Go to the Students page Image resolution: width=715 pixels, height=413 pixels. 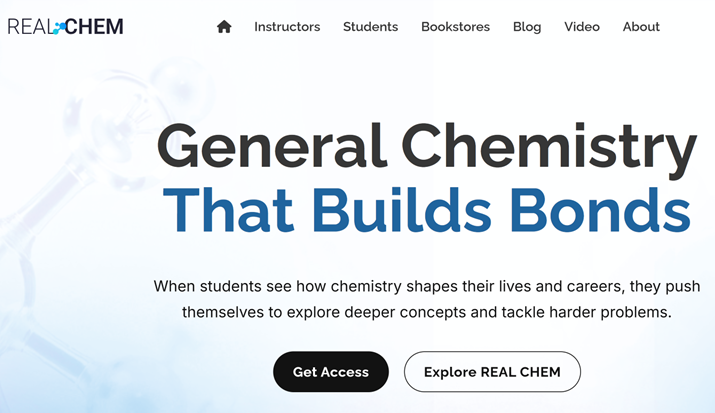click(x=370, y=27)
